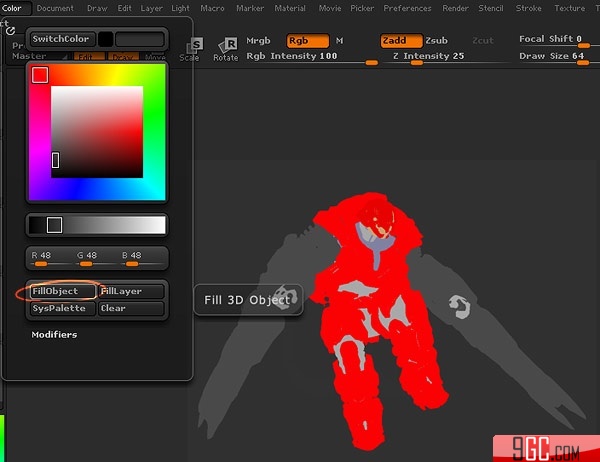Image resolution: width=600 pixels, height=462 pixels.
Task: Click the palette dock arrow icon
Action: click(10, 31)
